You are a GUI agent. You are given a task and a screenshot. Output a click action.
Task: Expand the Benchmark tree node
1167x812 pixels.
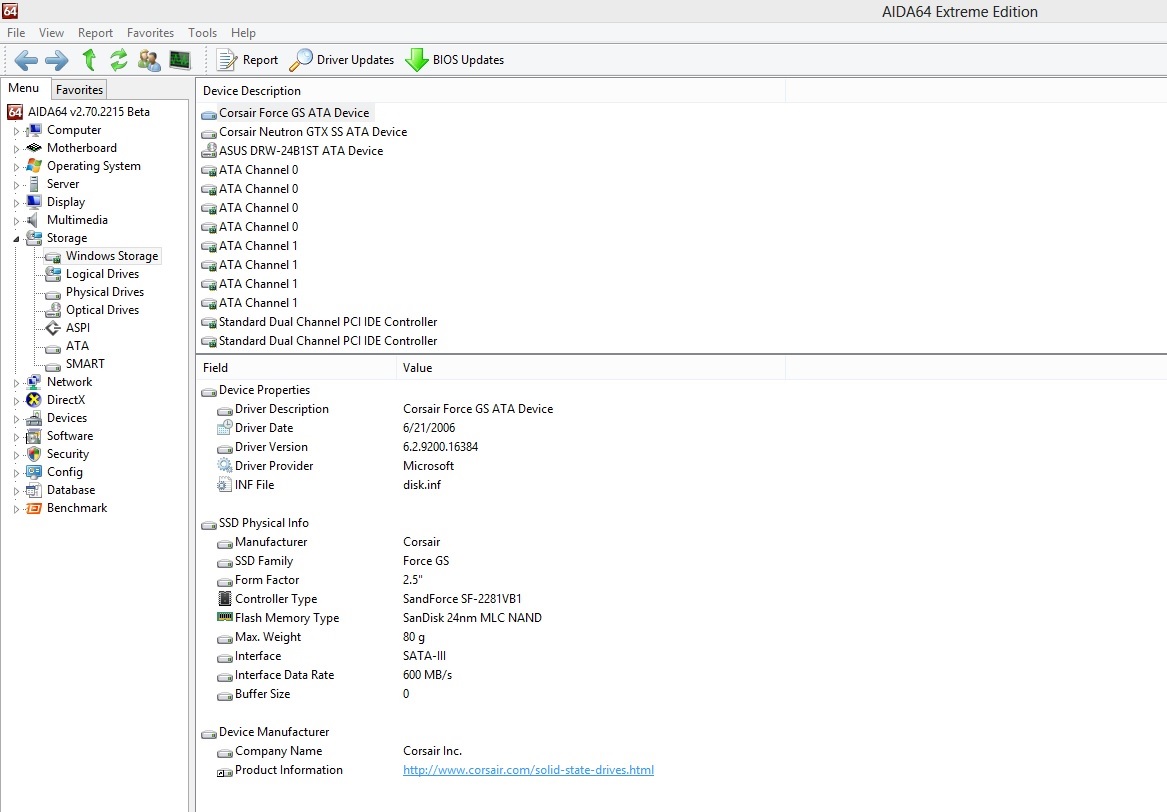(16, 509)
